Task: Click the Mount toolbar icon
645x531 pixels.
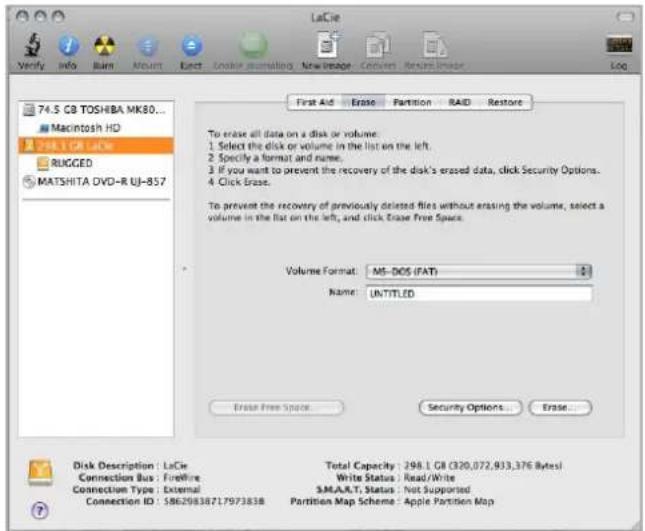Action: (148, 45)
